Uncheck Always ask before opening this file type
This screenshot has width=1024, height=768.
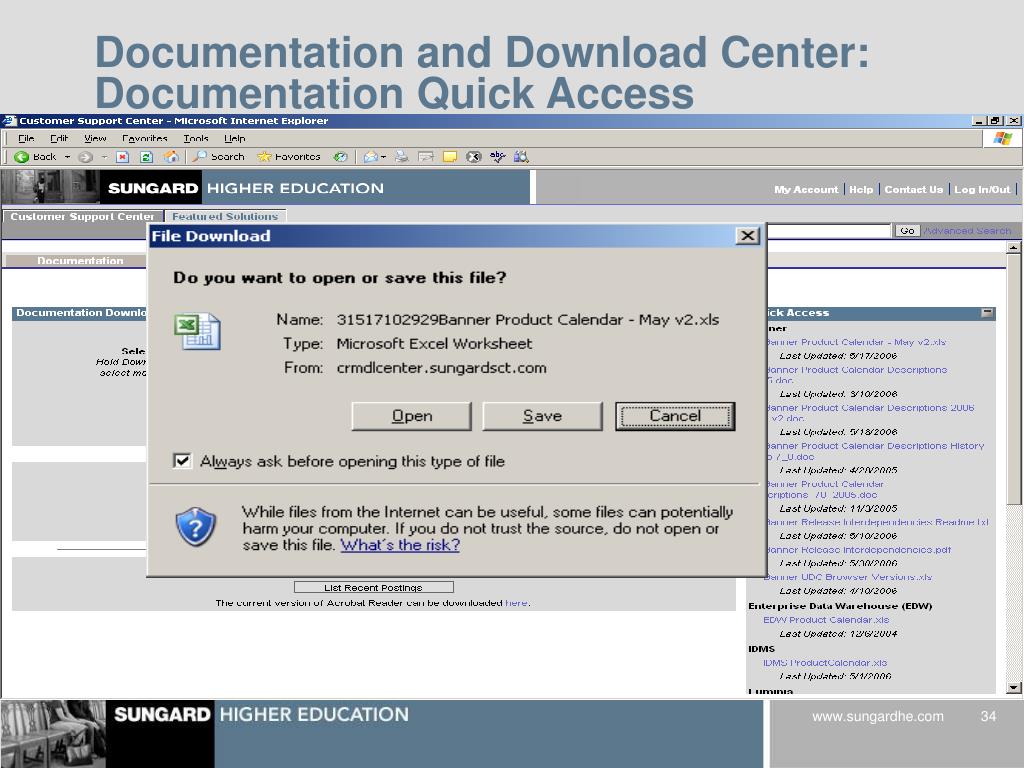point(182,461)
